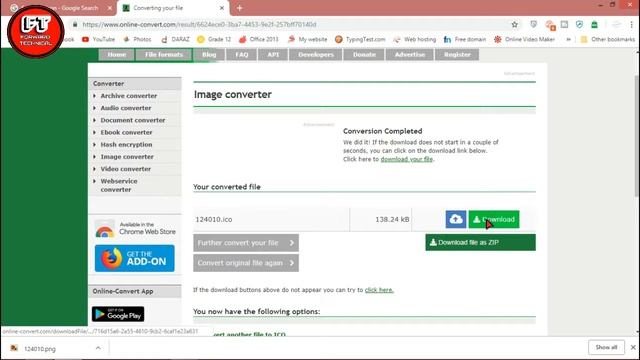Image resolution: width=640 pixels, height=360 pixels.
Task: Expand Hash encryption in sidebar
Action: point(126,145)
